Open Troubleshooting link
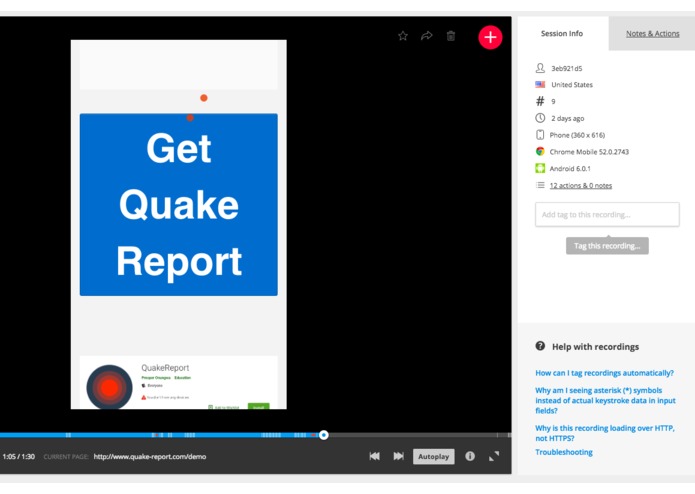Image resolution: width=695 pixels, height=494 pixels. [564, 452]
